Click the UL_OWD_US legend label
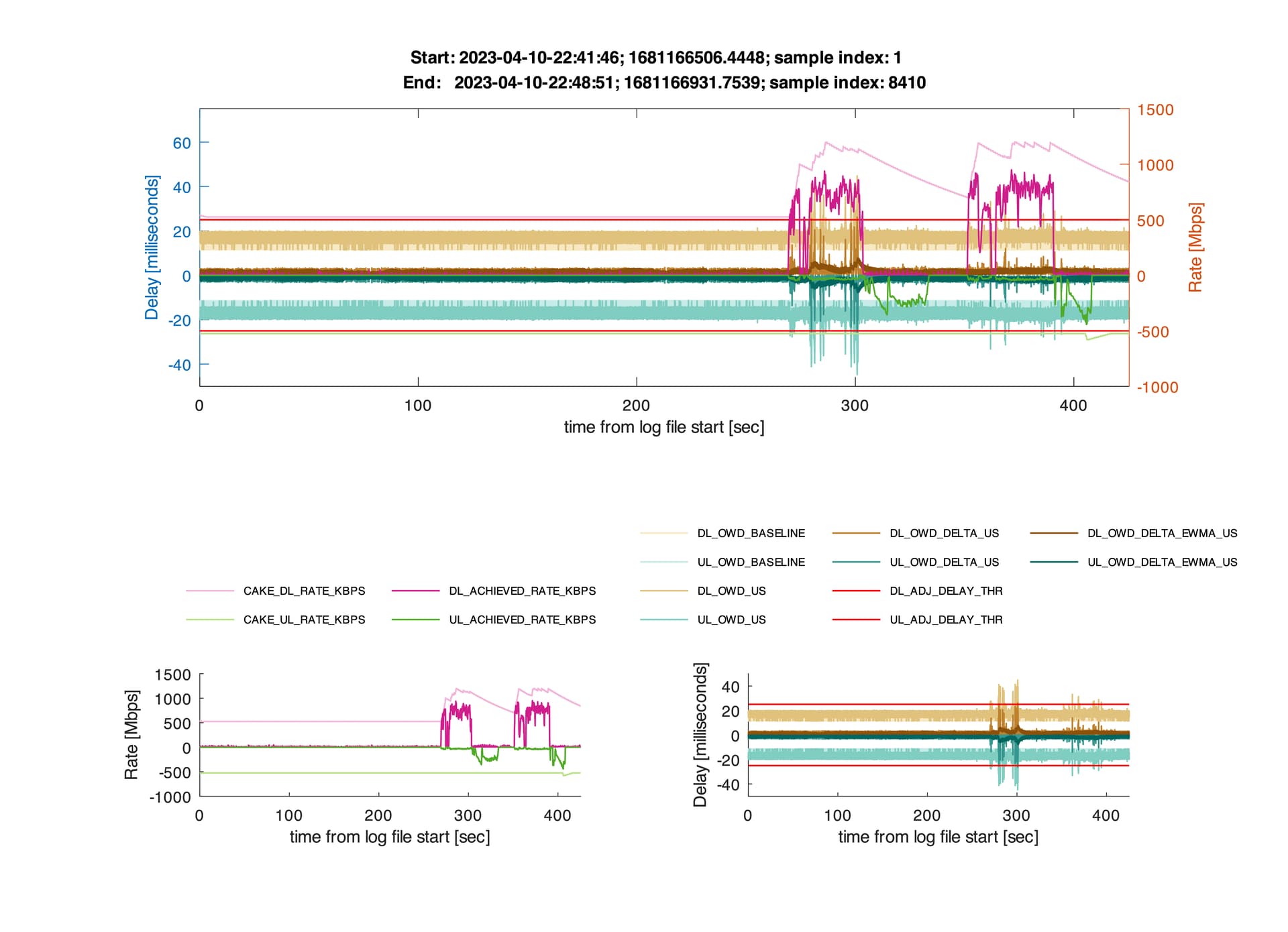The width and height of the screenshot is (1288, 932). (731, 620)
